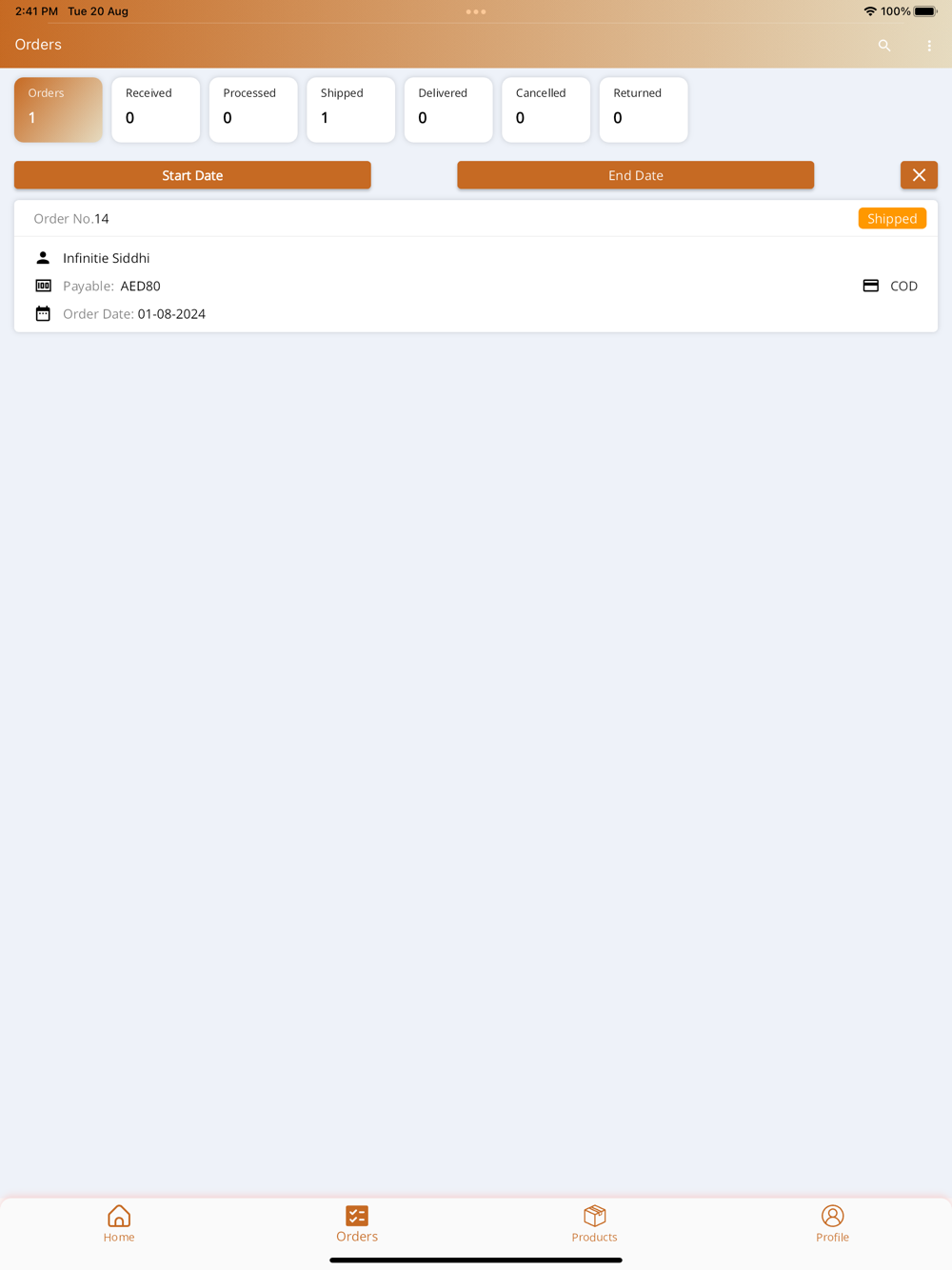Open the Products tab
The image size is (952, 1270).
click(595, 1224)
